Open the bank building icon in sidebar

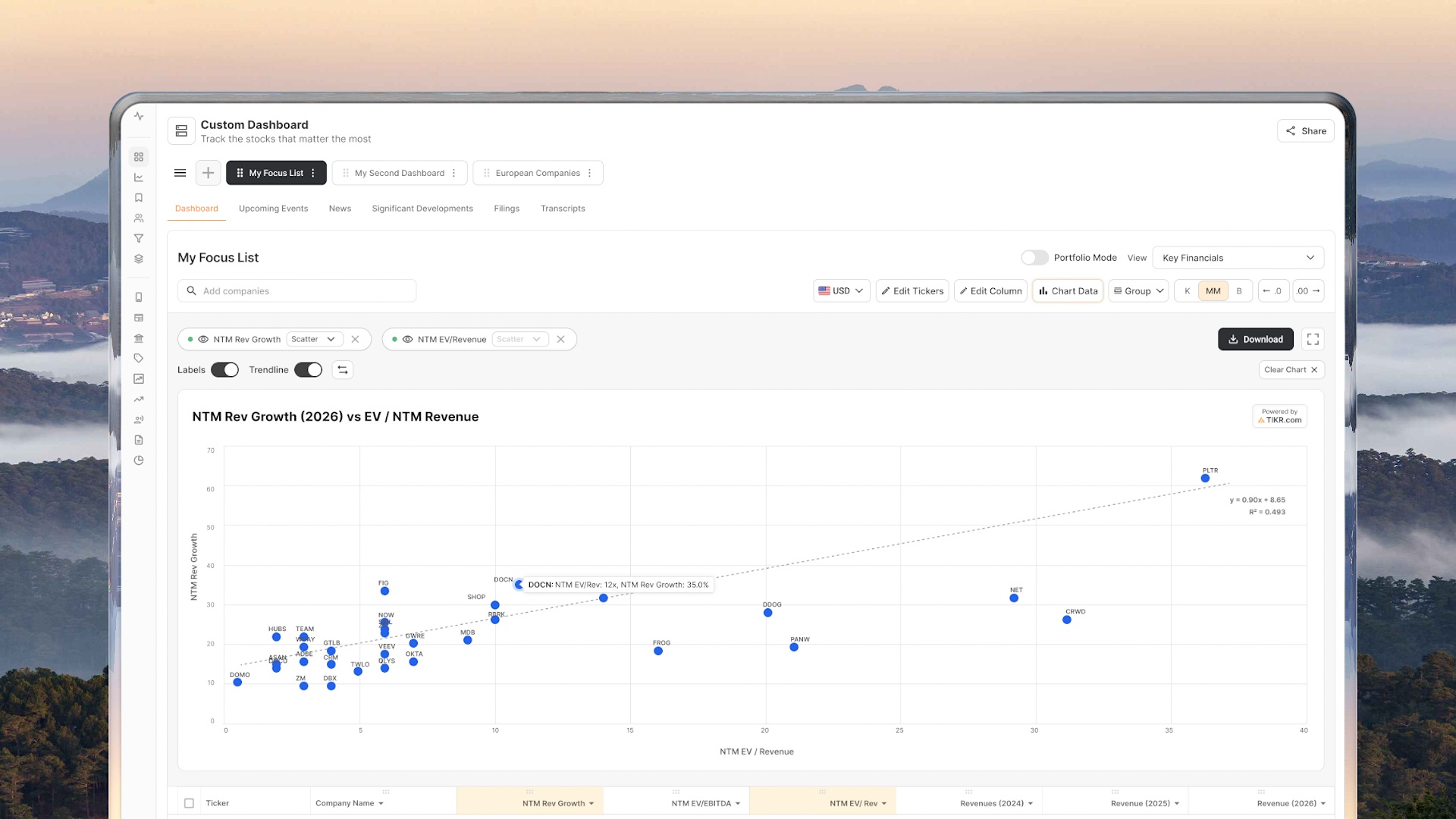click(139, 338)
